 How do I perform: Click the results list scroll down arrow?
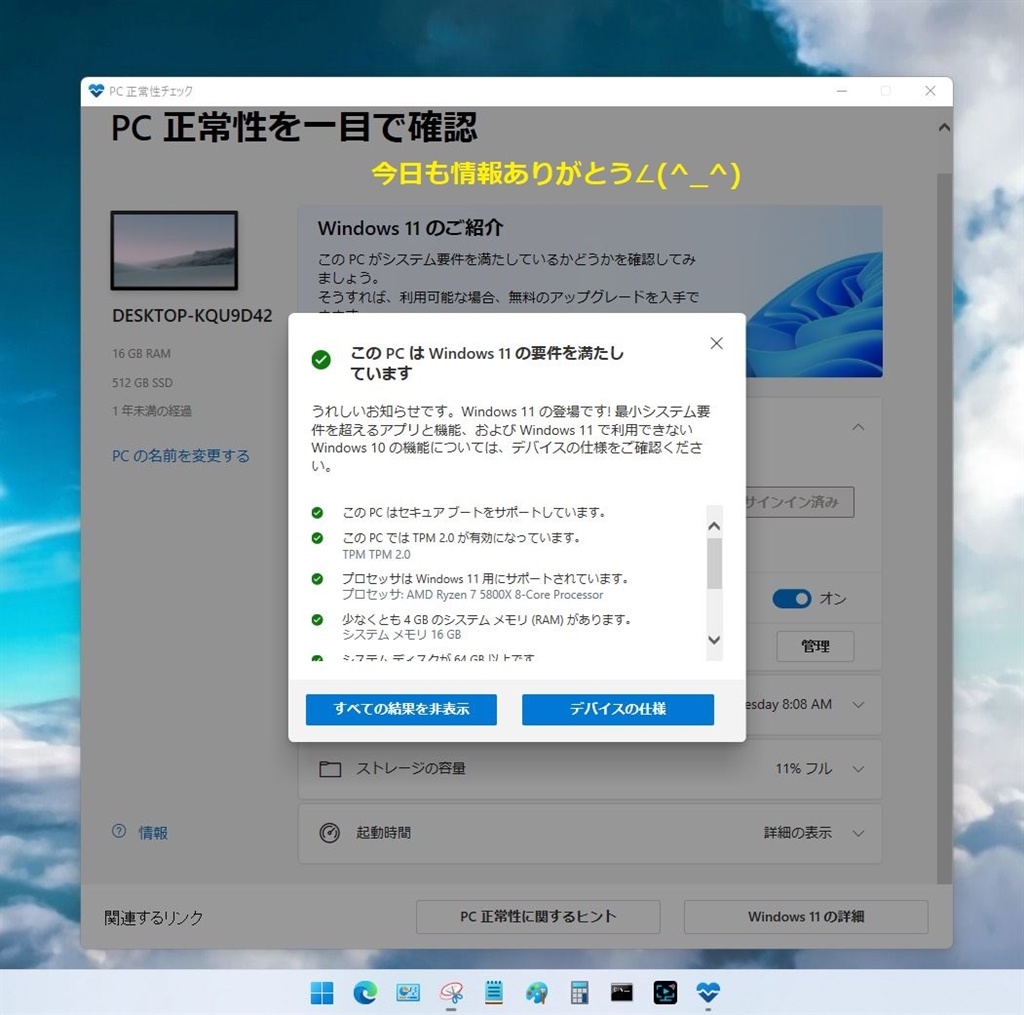tap(714, 640)
